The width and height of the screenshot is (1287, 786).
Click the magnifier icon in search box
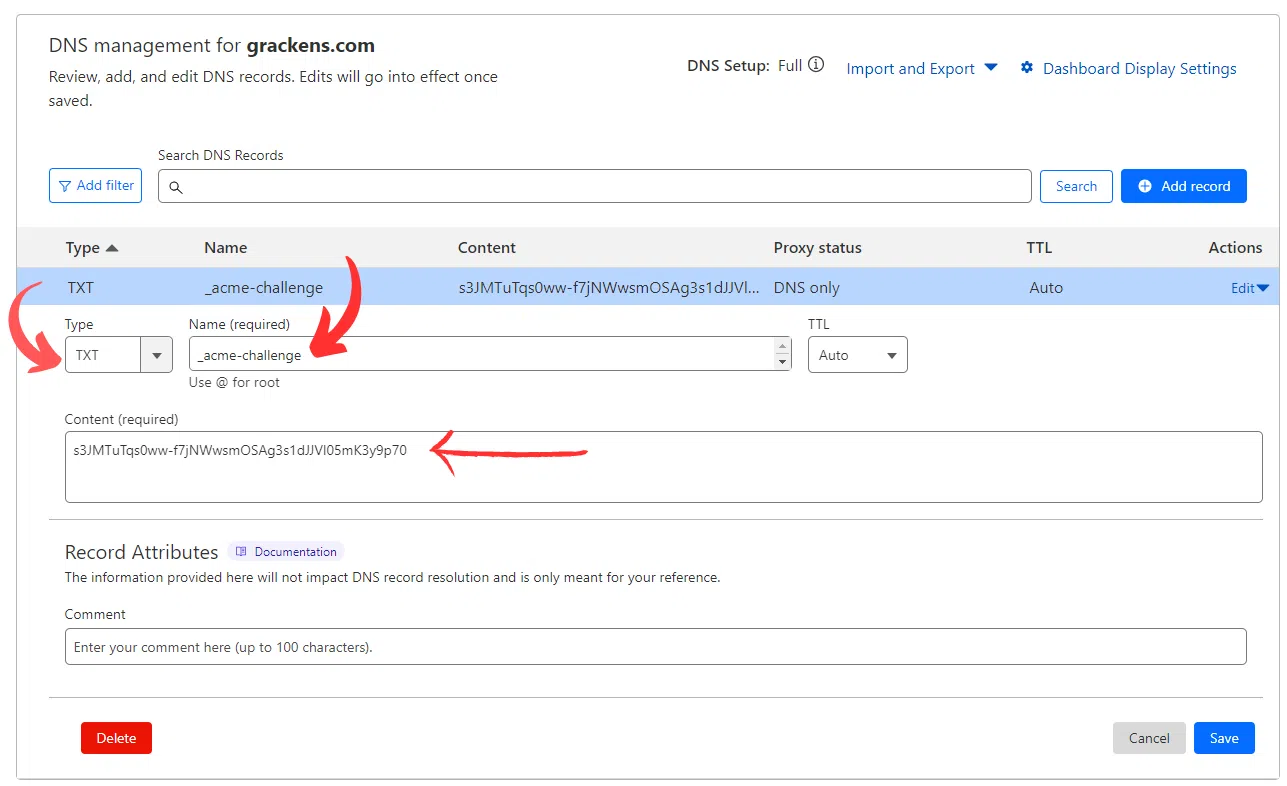tap(176, 187)
